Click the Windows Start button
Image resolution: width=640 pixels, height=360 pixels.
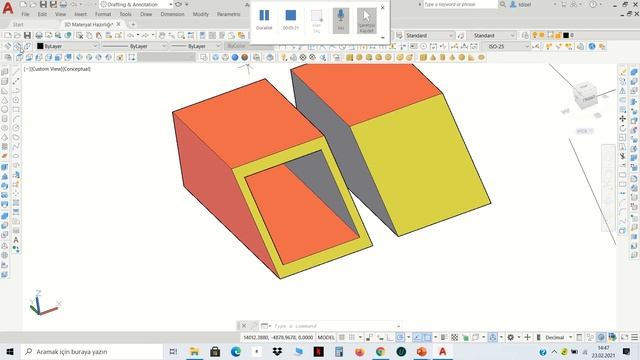pos(10,351)
